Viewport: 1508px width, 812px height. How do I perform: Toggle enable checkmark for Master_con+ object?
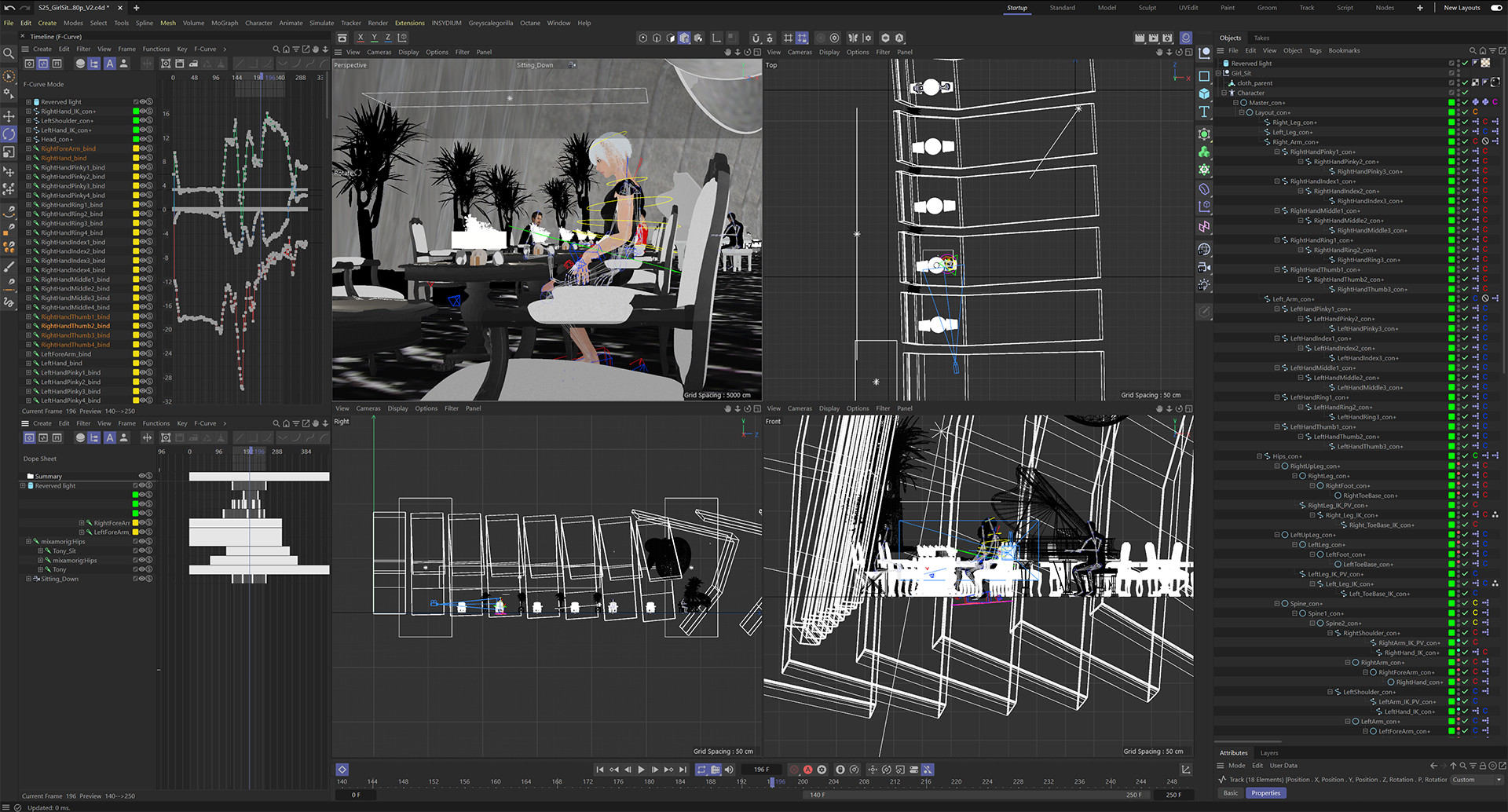point(1465,102)
